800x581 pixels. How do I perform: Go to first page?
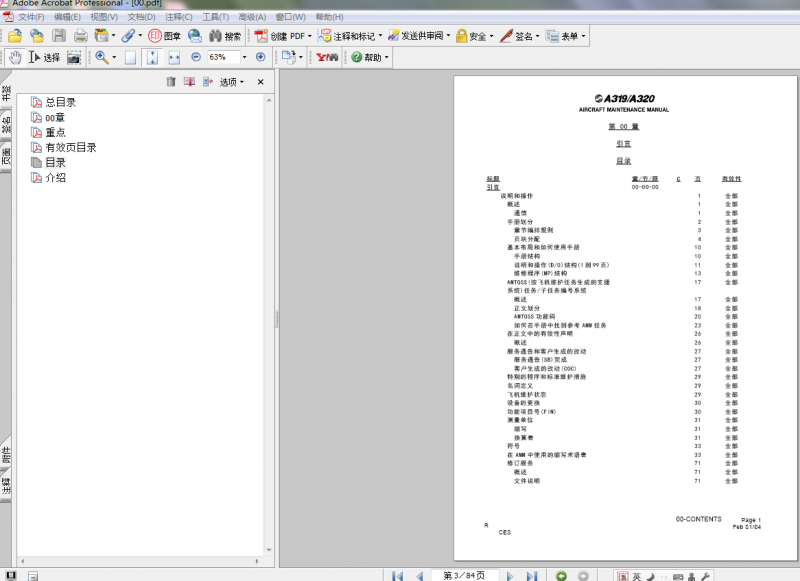(397, 576)
